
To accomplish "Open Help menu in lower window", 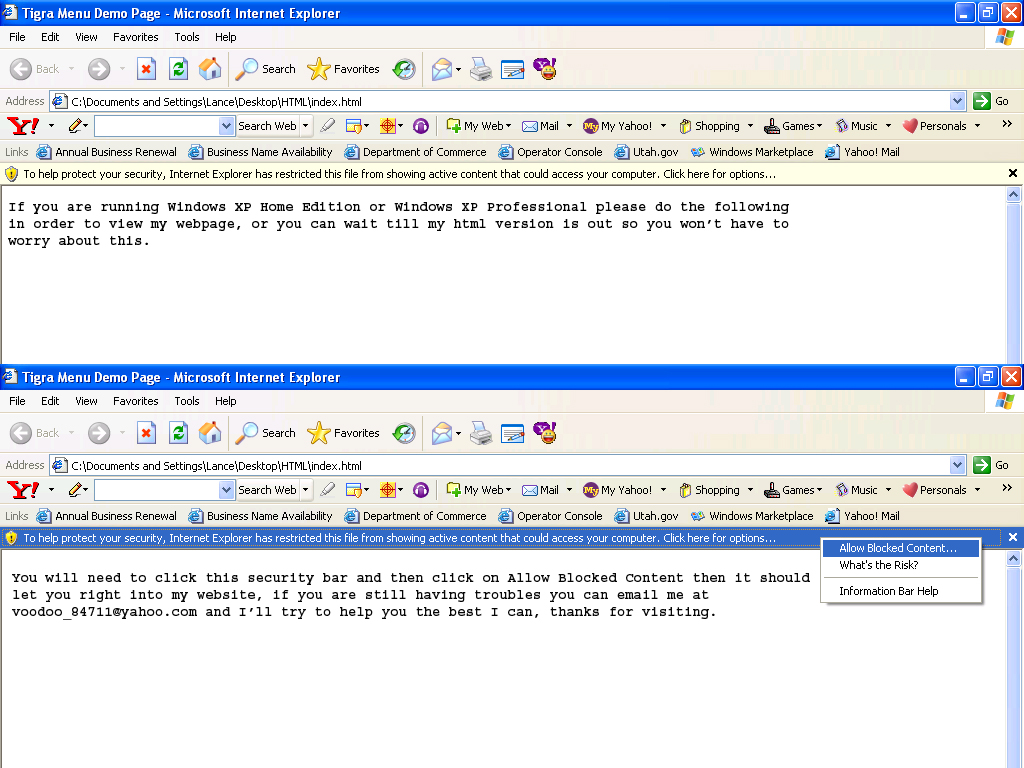I will point(225,401).
